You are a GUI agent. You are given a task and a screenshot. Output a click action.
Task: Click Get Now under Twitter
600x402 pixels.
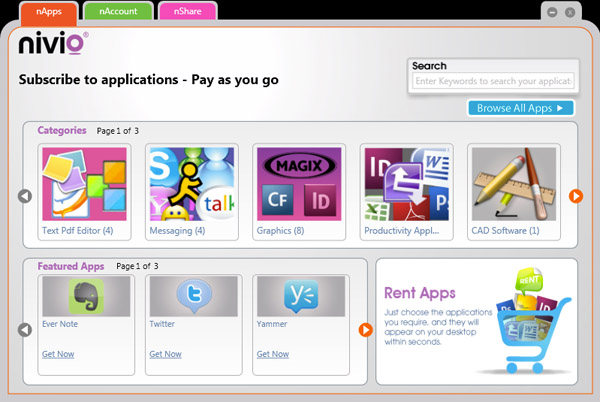[165, 354]
